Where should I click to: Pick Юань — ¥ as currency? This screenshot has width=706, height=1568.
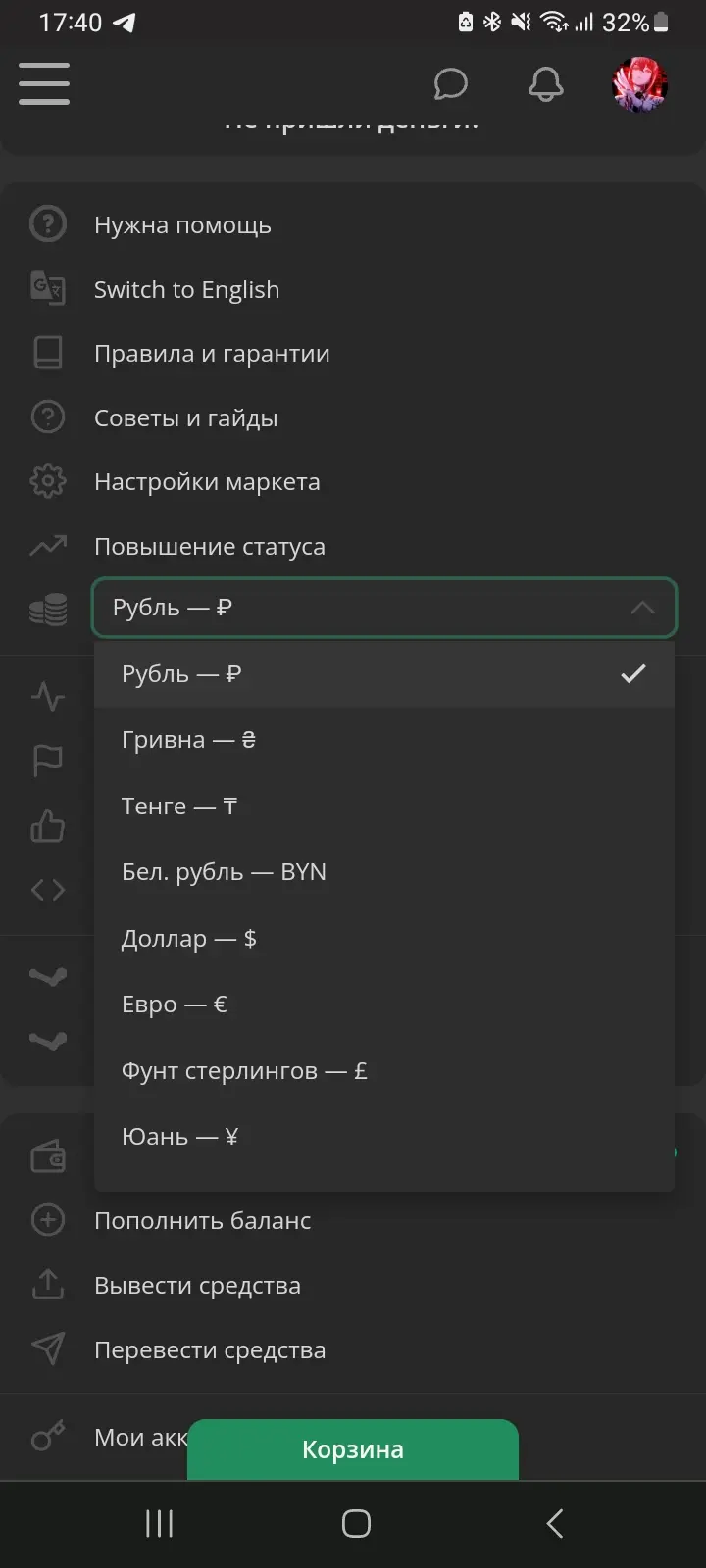(180, 1137)
